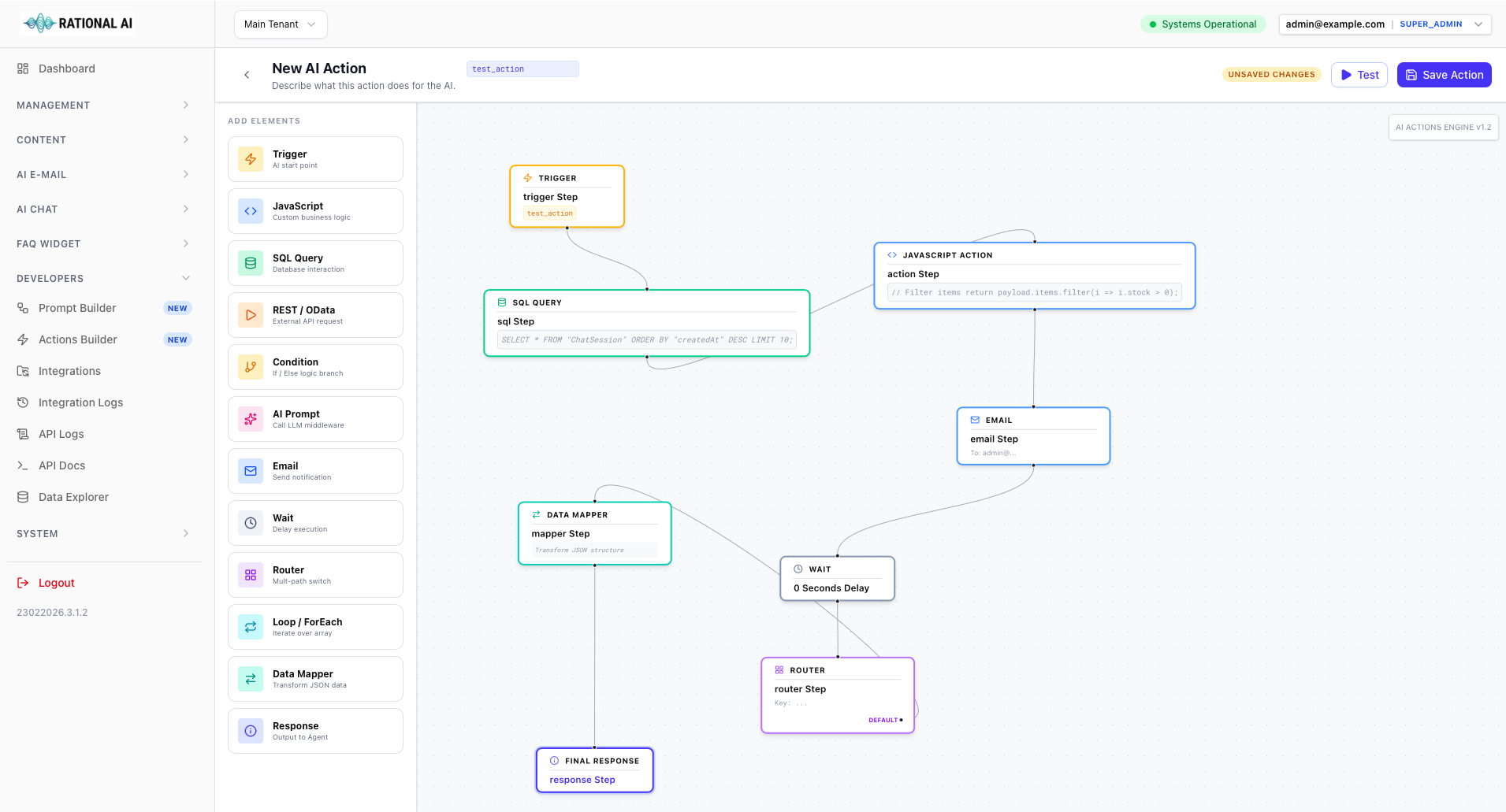Viewport: 1506px width, 812px height.
Task: Select the Data Mapper transform icon
Action: pos(250,678)
